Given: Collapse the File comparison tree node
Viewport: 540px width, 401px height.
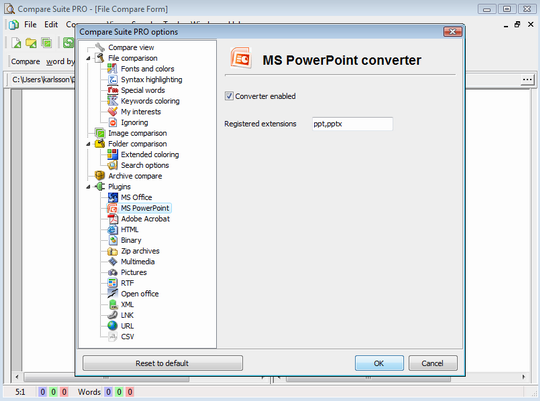Looking at the screenshot, I should [x=88, y=58].
